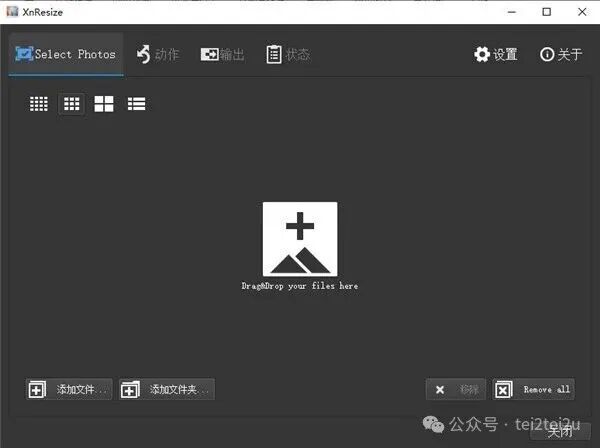Click the 移除 (Remove) button
The height and width of the screenshot is (448, 600).
click(456, 389)
